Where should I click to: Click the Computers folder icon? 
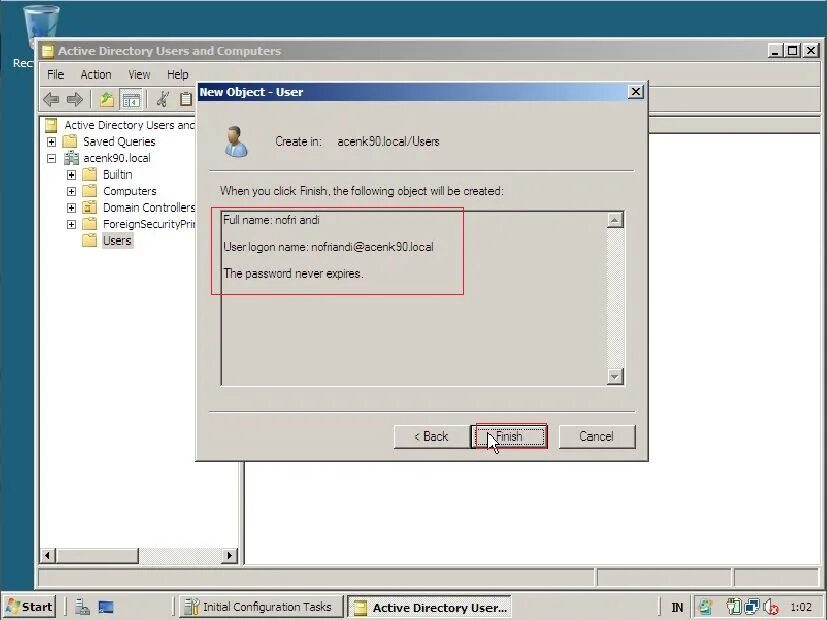tap(90, 190)
